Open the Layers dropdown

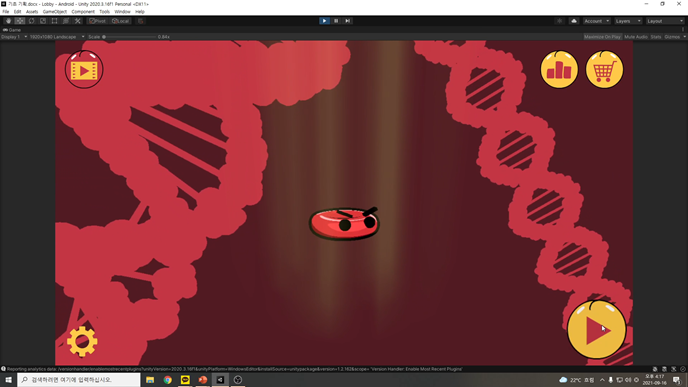[x=628, y=21]
